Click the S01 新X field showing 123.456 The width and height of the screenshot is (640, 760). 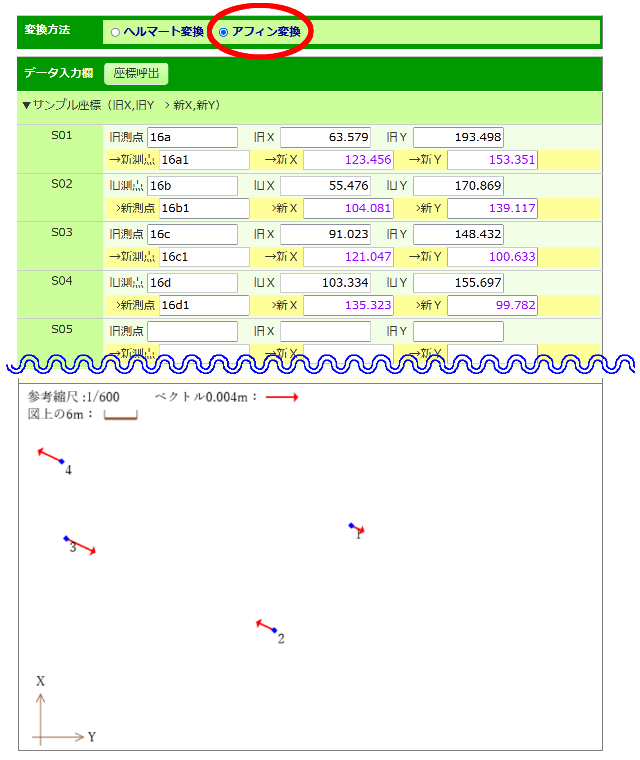pos(349,160)
